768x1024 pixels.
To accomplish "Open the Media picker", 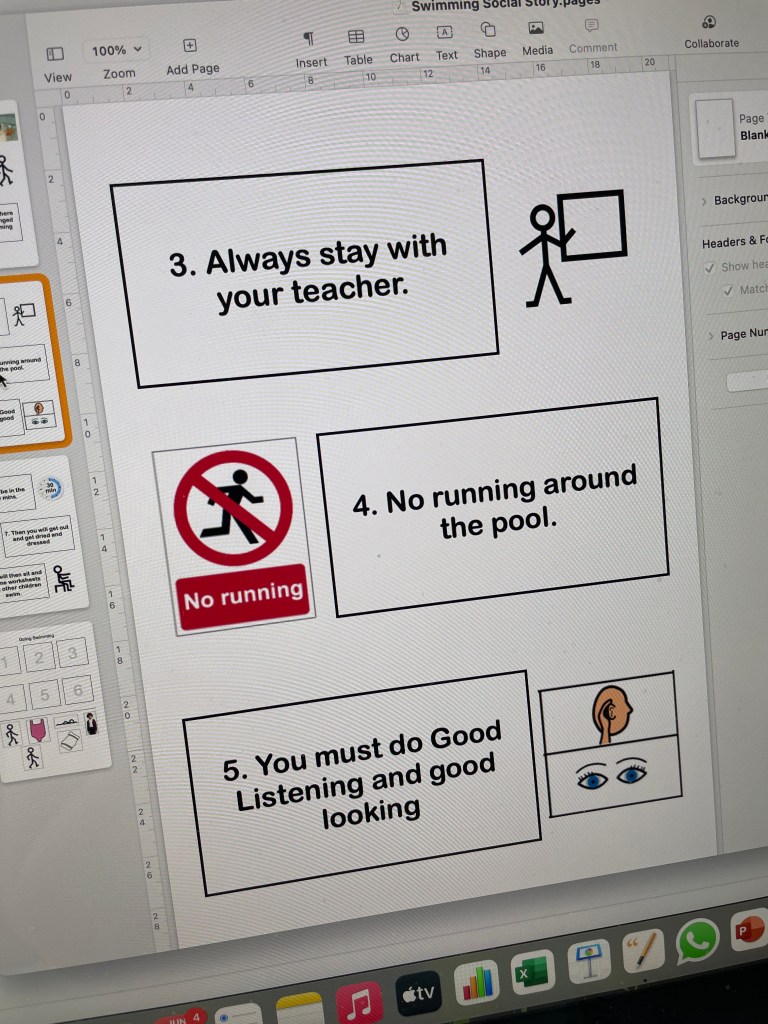I will pyautogui.click(x=536, y=28).
